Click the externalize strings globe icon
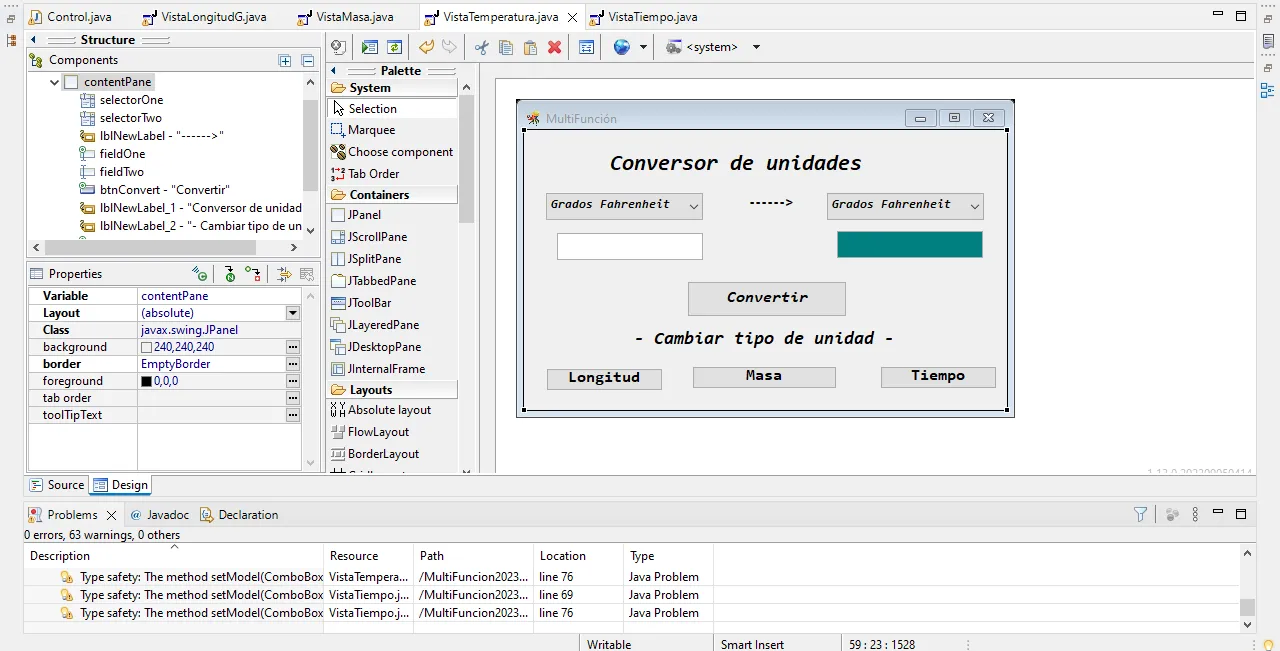 click(622, 47)
